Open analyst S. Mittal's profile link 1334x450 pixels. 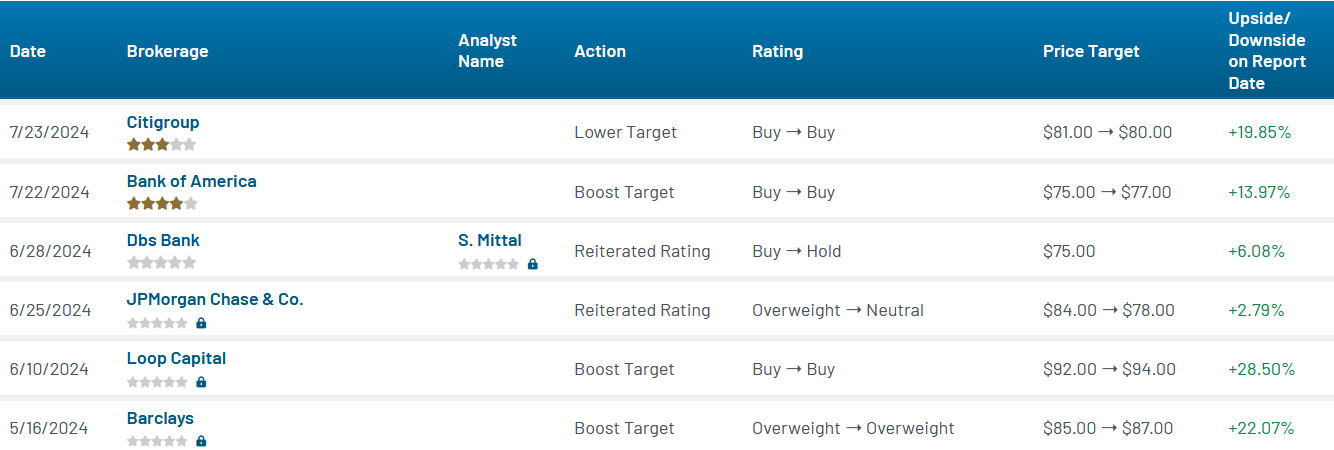tap(490, 240)
